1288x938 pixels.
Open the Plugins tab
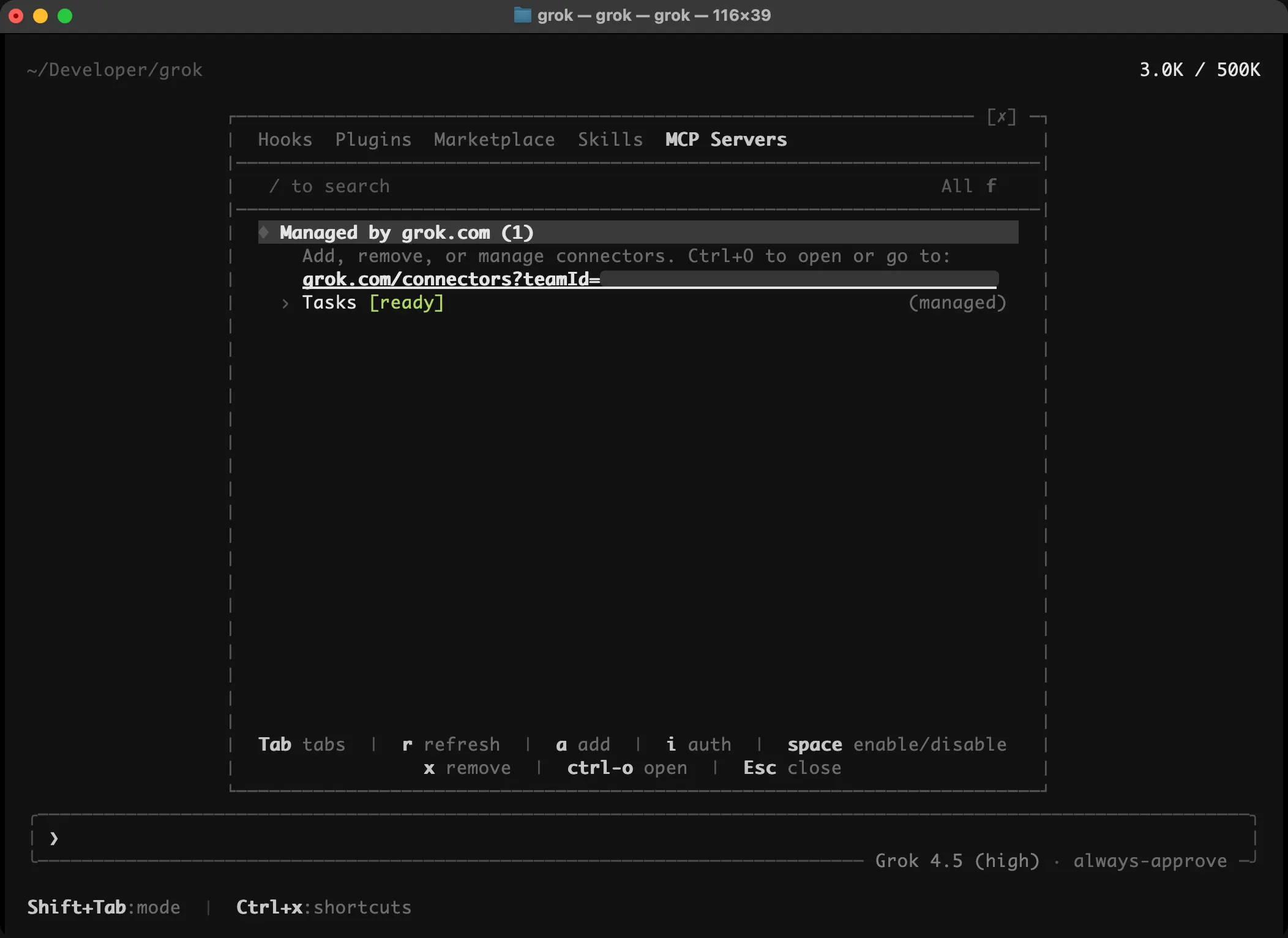click(373, 140)
